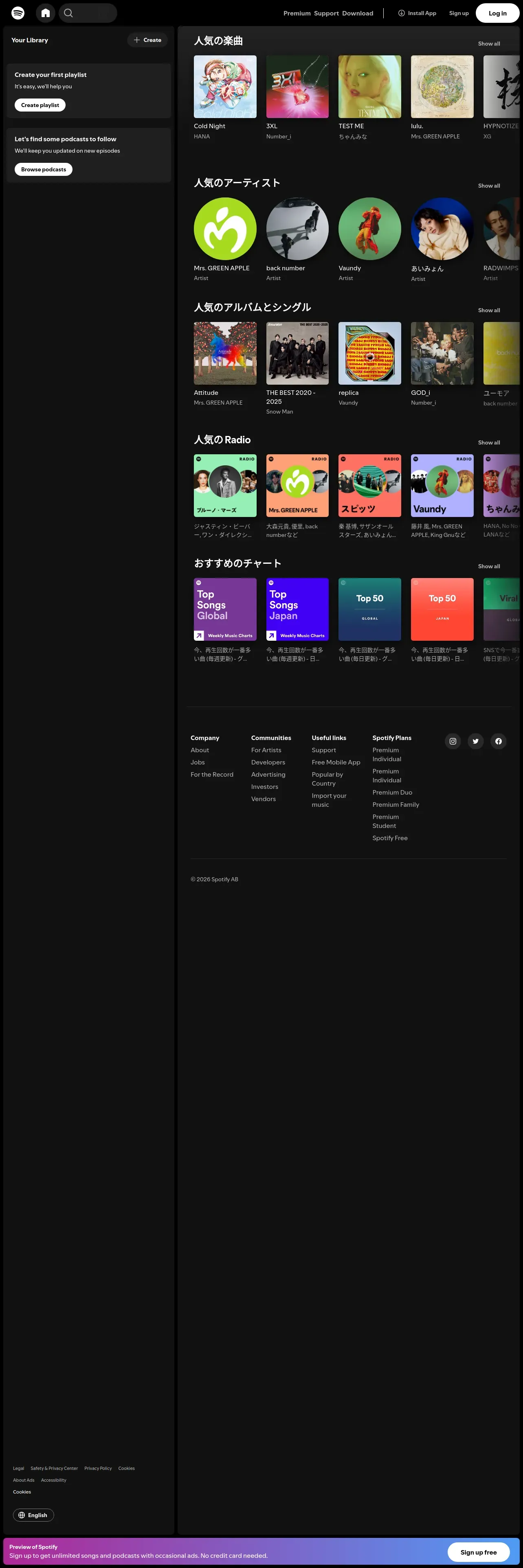Open the Mrs. GREEN APPLE artist avatar

click(x=225, y=229)
